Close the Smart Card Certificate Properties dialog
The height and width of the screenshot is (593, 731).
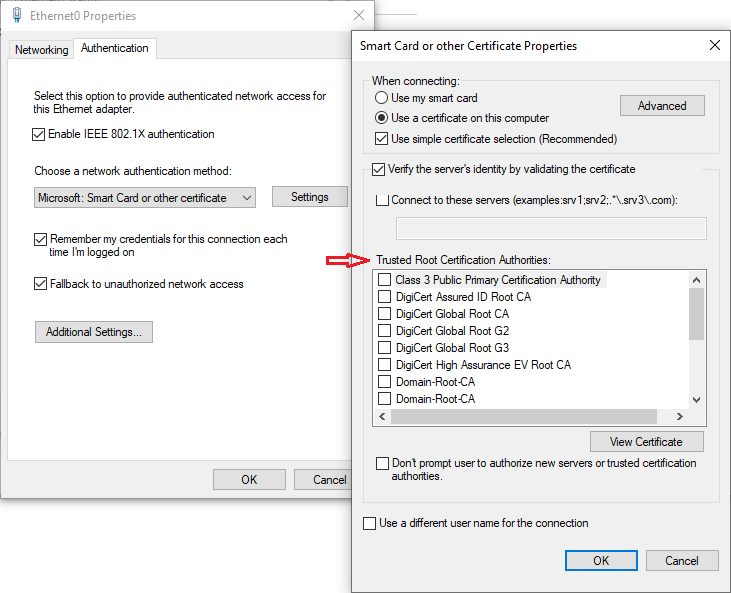(715, 45)
